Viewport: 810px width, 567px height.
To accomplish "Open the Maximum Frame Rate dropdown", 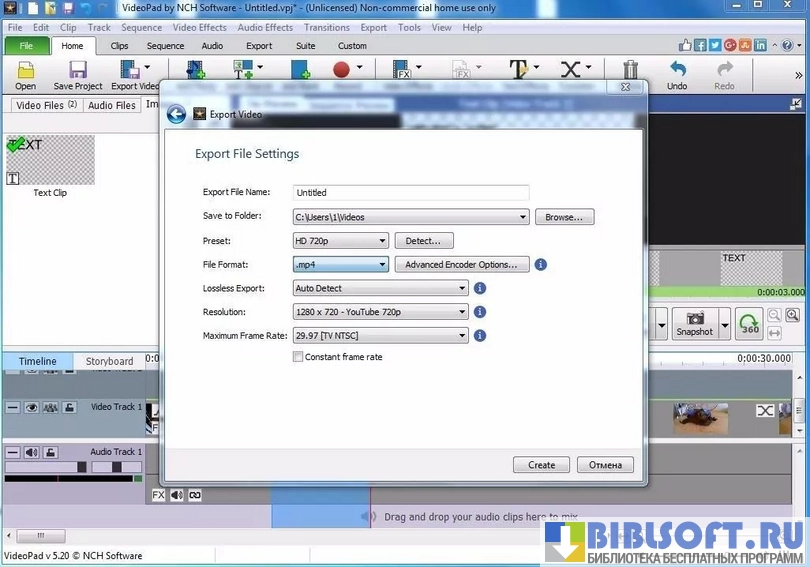I will point(380,336).
